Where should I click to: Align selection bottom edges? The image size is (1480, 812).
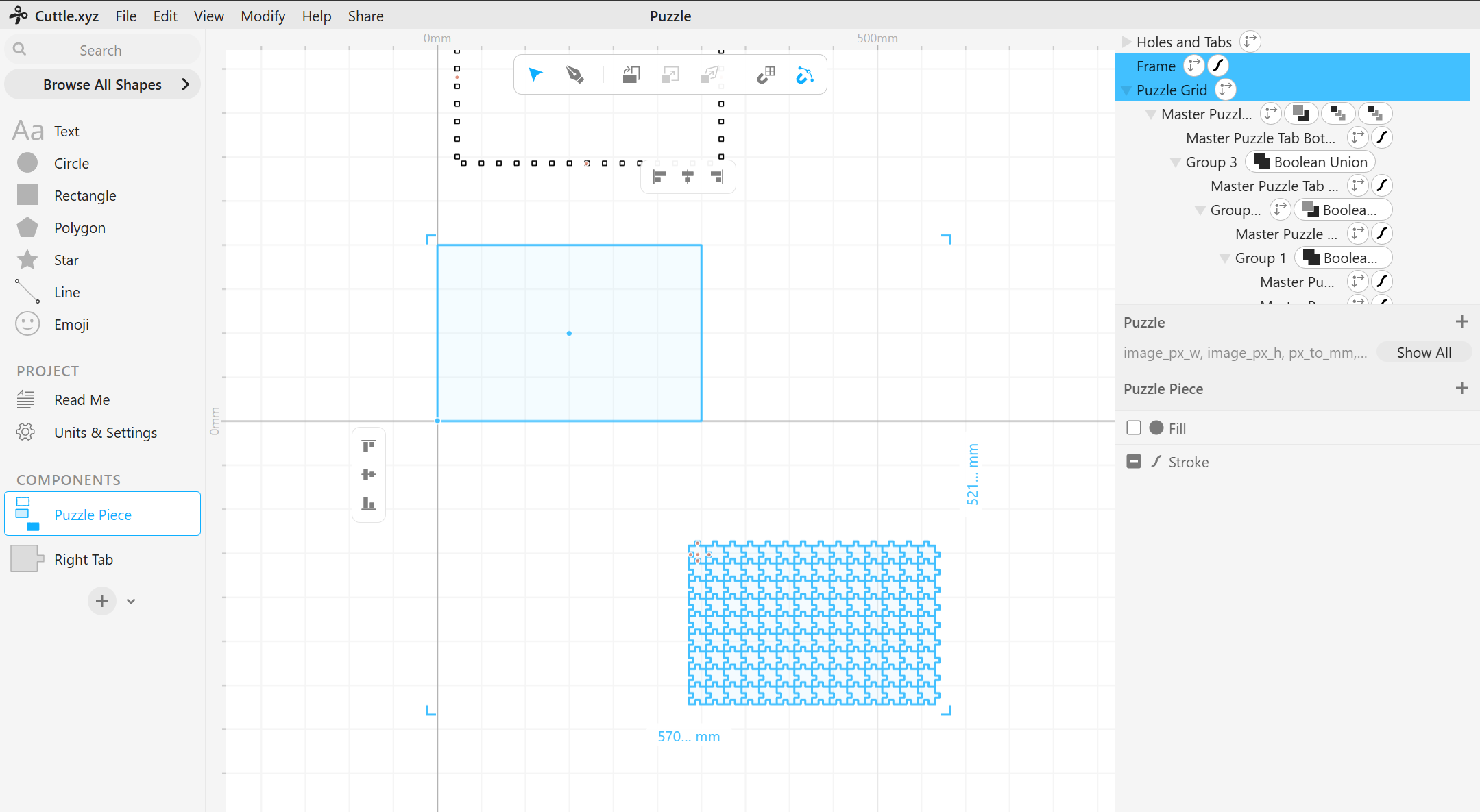[x=369, y=503]
